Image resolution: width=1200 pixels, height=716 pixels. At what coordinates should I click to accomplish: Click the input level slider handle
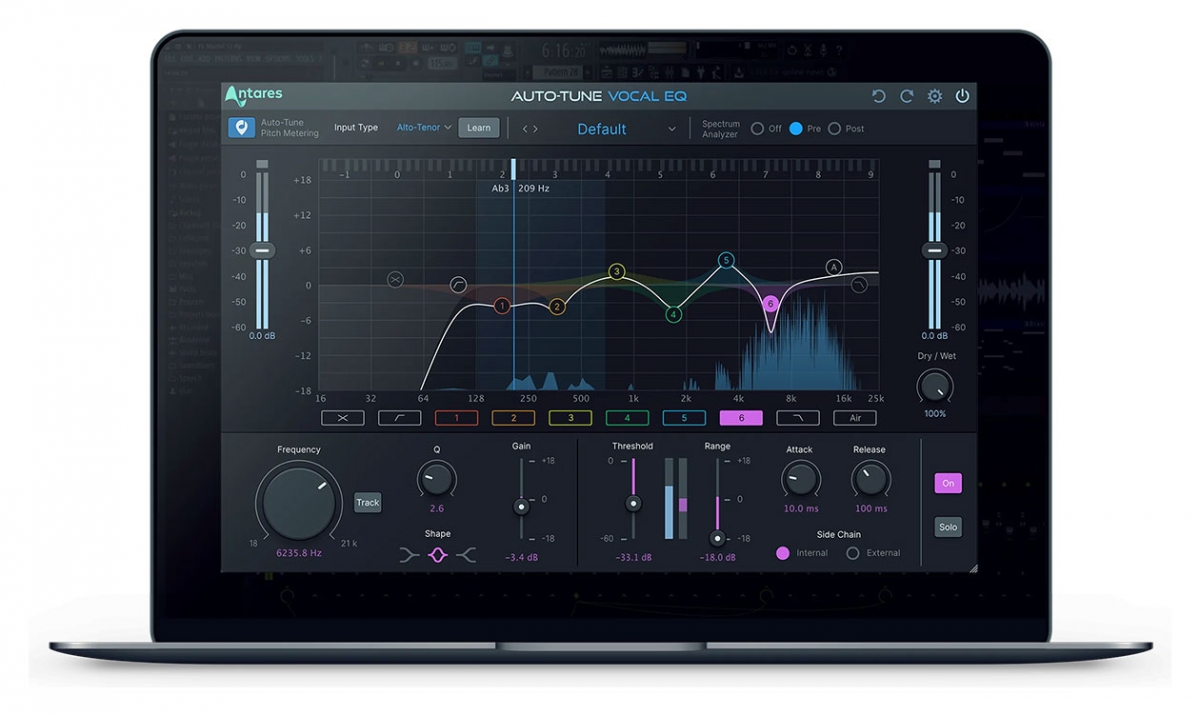tap(262, 250)
